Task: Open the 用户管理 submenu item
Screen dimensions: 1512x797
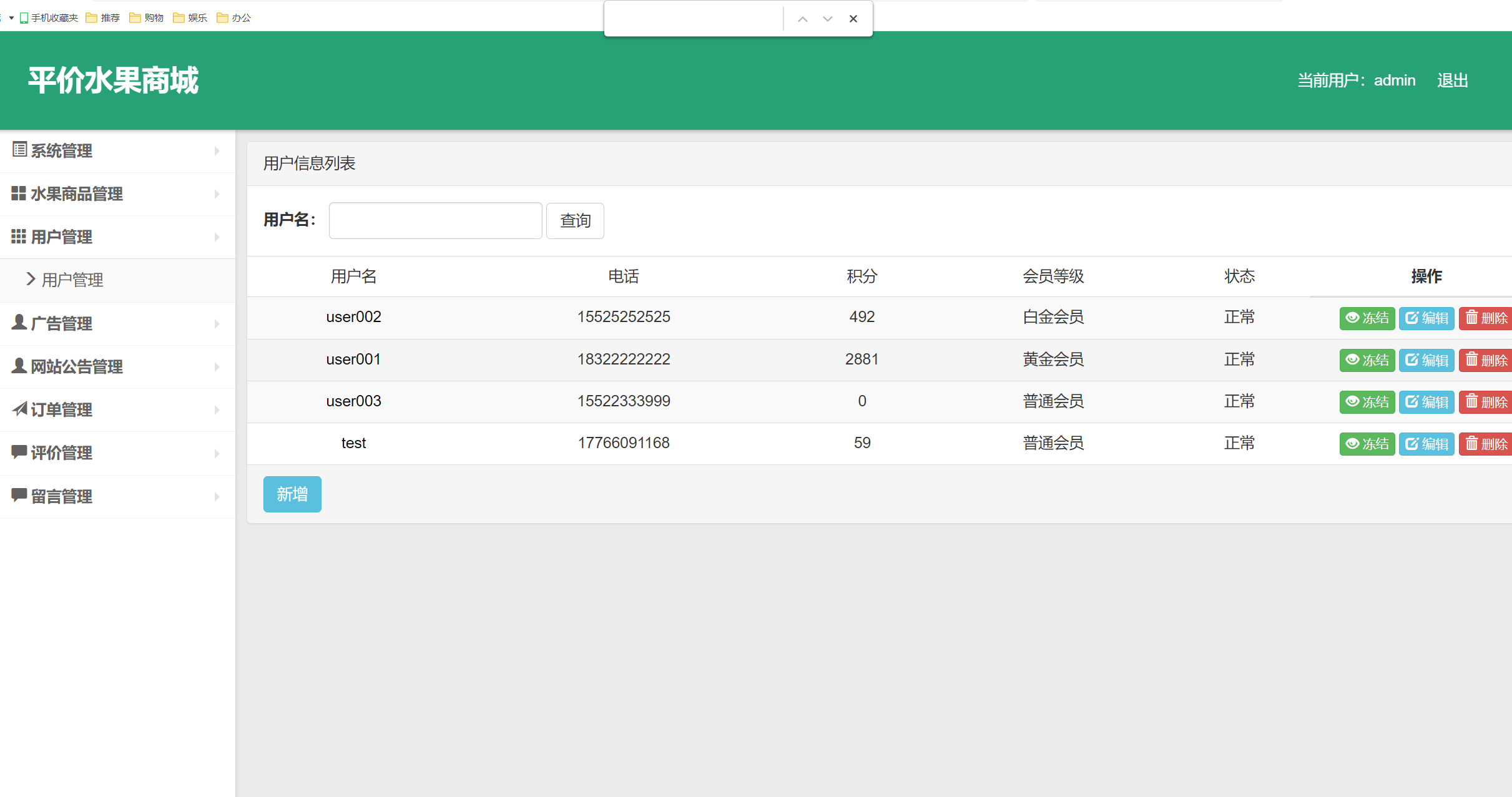Action: click(x=72, y=280)
